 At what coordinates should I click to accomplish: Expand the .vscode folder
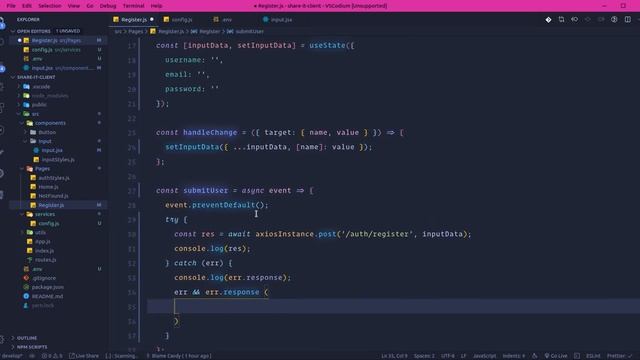[x=42, y=87]
